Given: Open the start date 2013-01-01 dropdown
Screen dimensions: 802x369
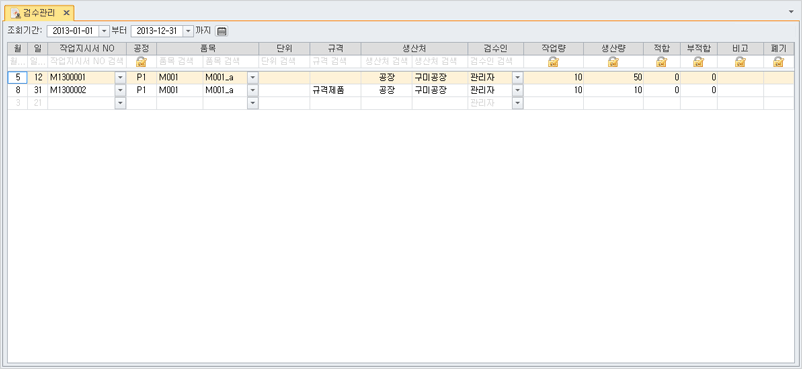Looking at the screenshot, I should point(103,31).
